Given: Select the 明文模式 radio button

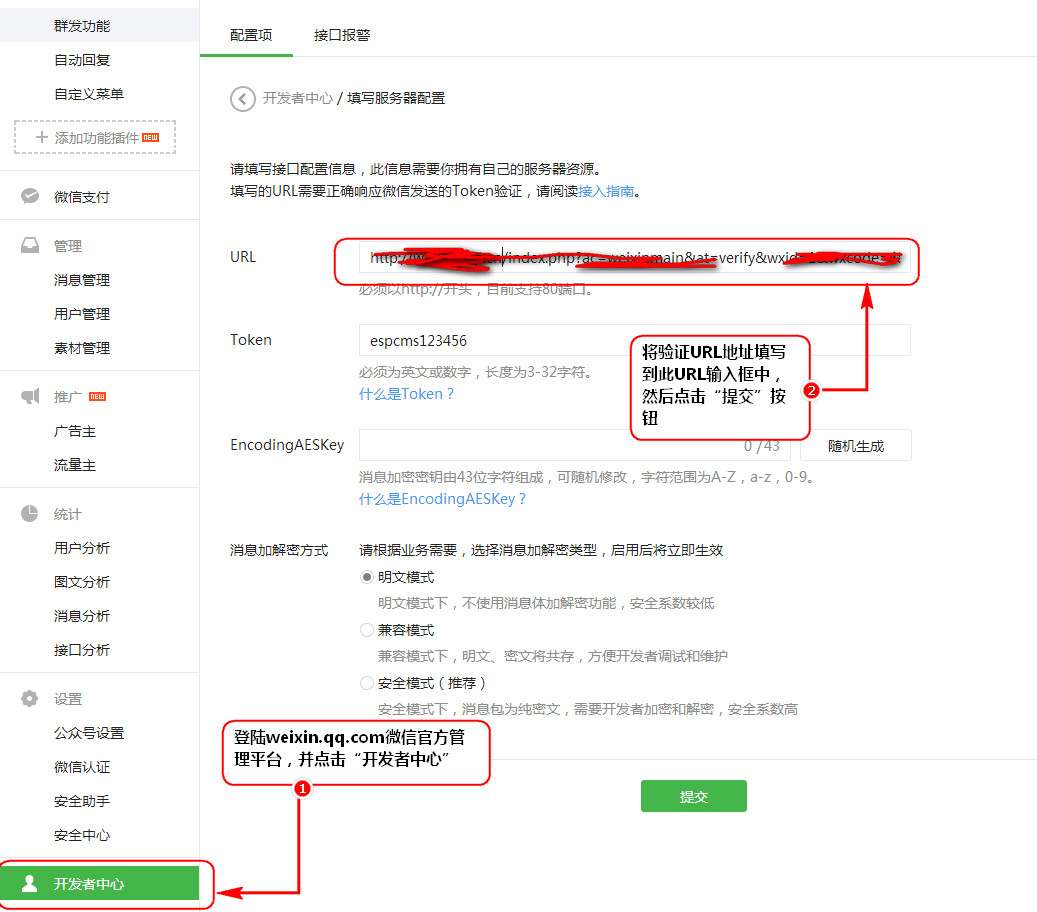Looking at the screenshot, I should tap(366, 578).
